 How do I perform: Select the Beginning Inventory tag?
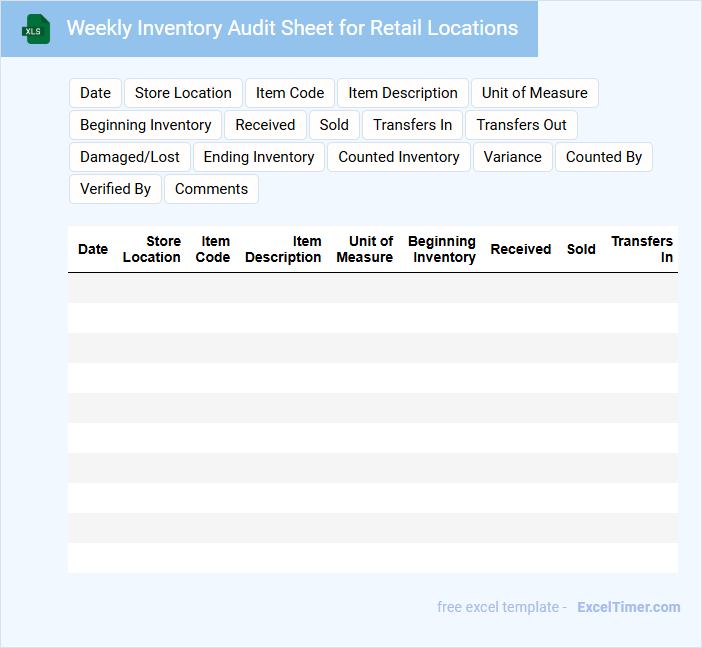coord(145,125)
